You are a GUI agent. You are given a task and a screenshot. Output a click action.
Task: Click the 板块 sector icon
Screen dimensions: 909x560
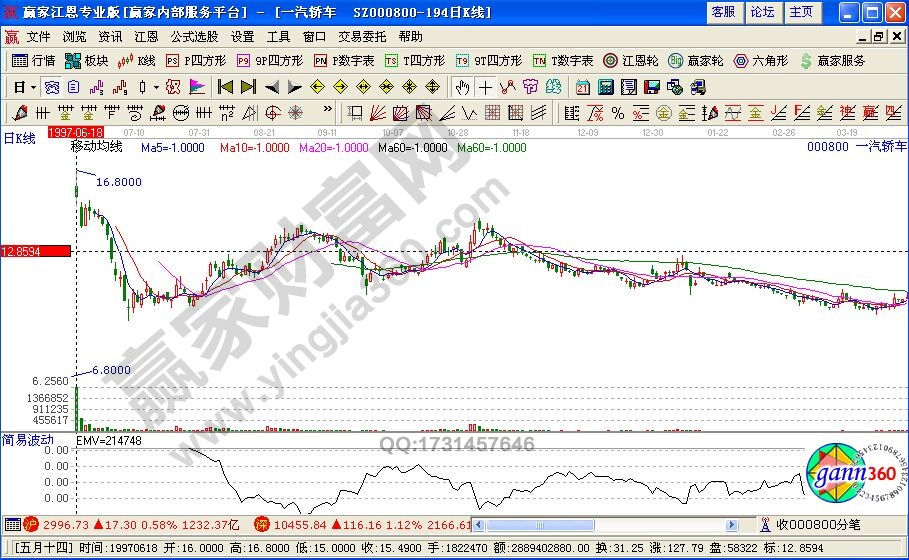(87, 61)
